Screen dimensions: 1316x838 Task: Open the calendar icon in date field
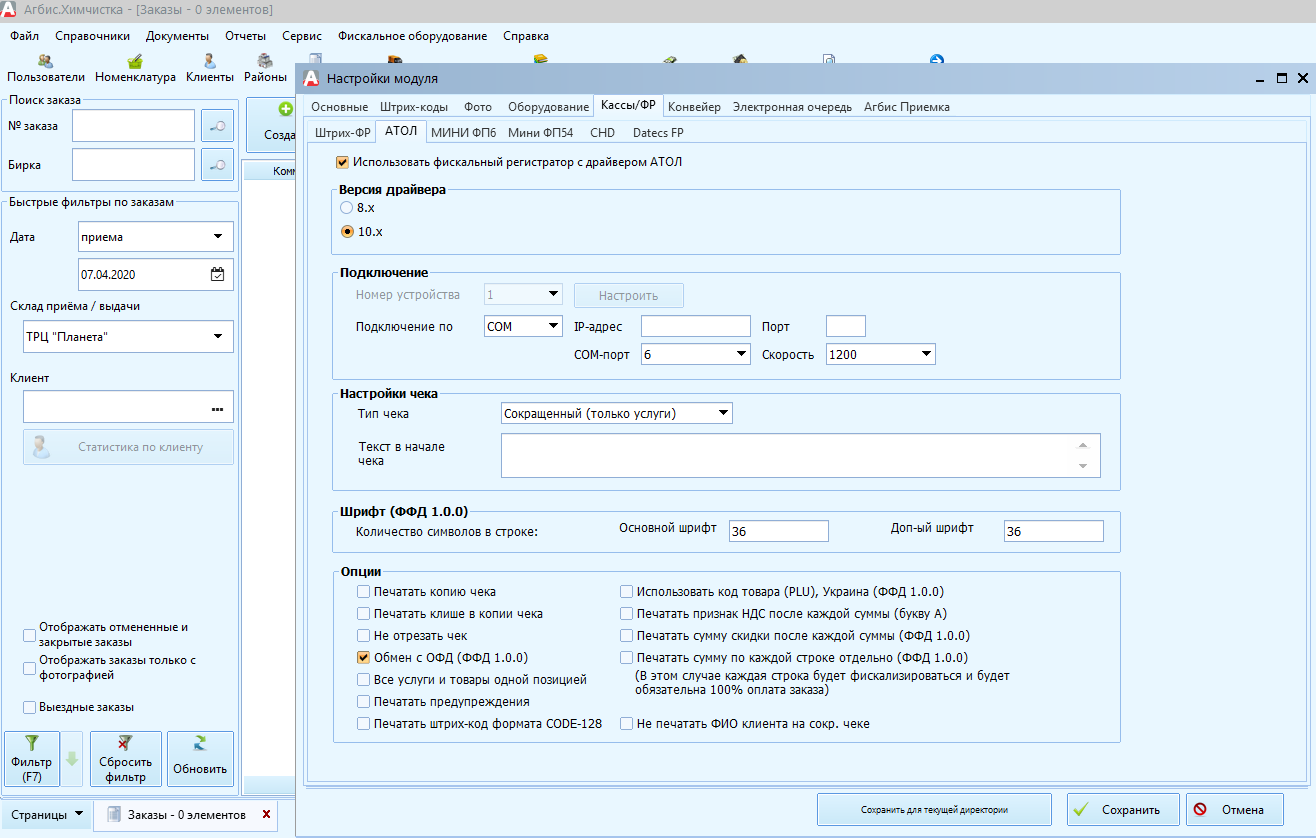218,274
